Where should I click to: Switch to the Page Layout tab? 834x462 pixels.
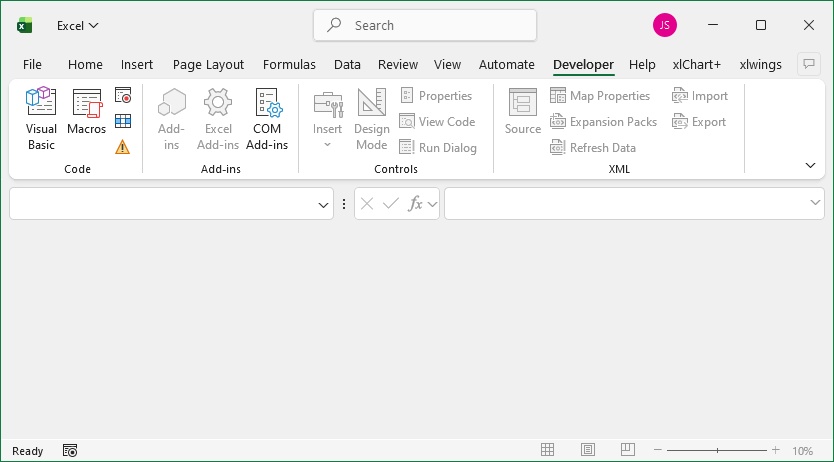coord(208,64)
